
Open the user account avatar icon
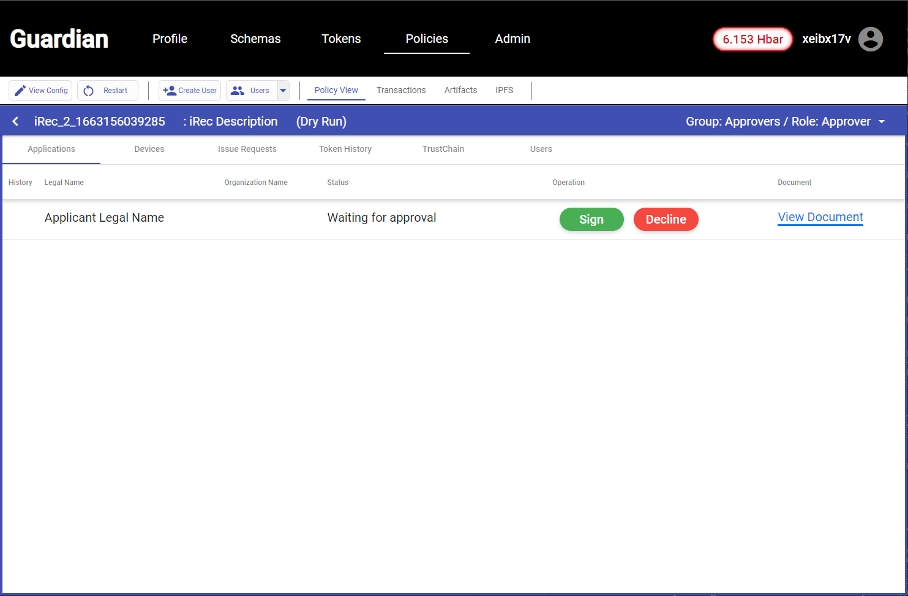point(871,39)
